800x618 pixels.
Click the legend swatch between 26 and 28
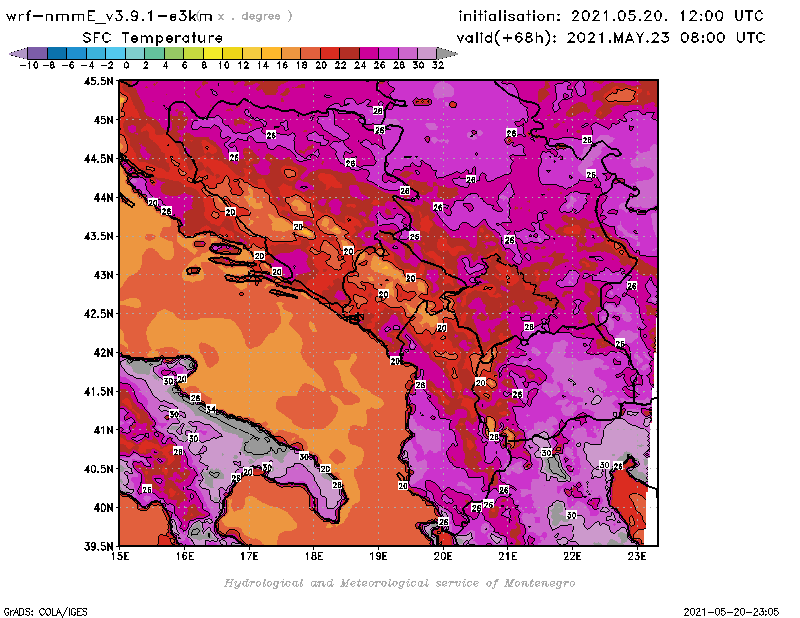388,54
